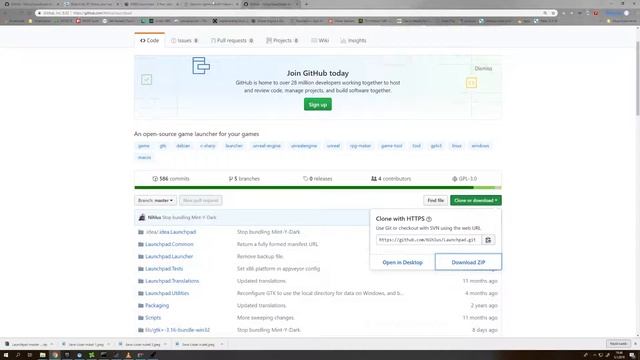Dismiss the Join GitHub today banner
This screenshot has height=360, width=640.
[483, 69]
